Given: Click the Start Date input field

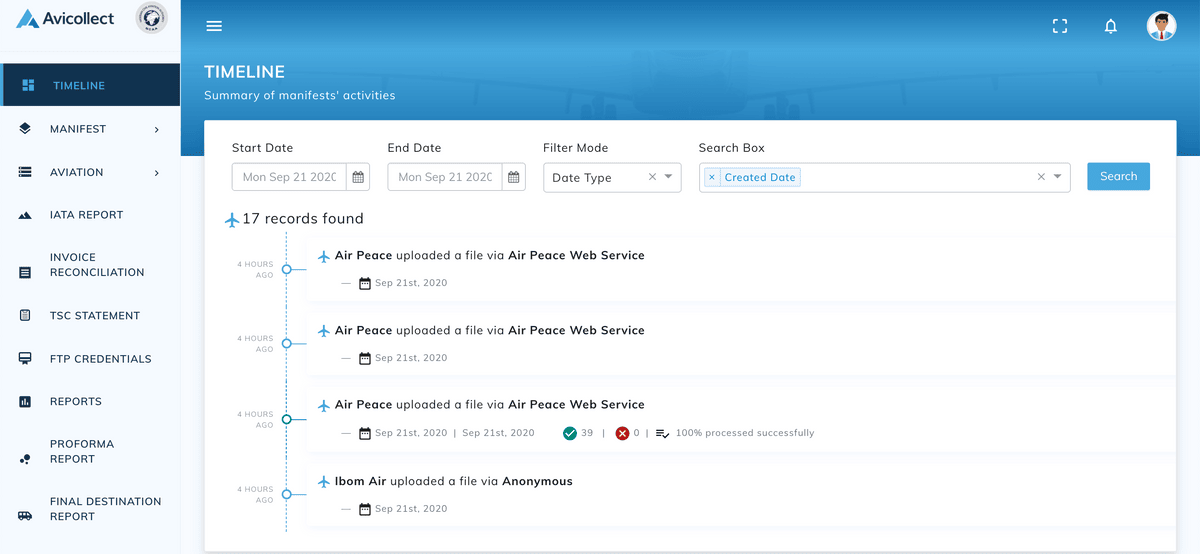Looking at the screenshot, I should (289, 177).
